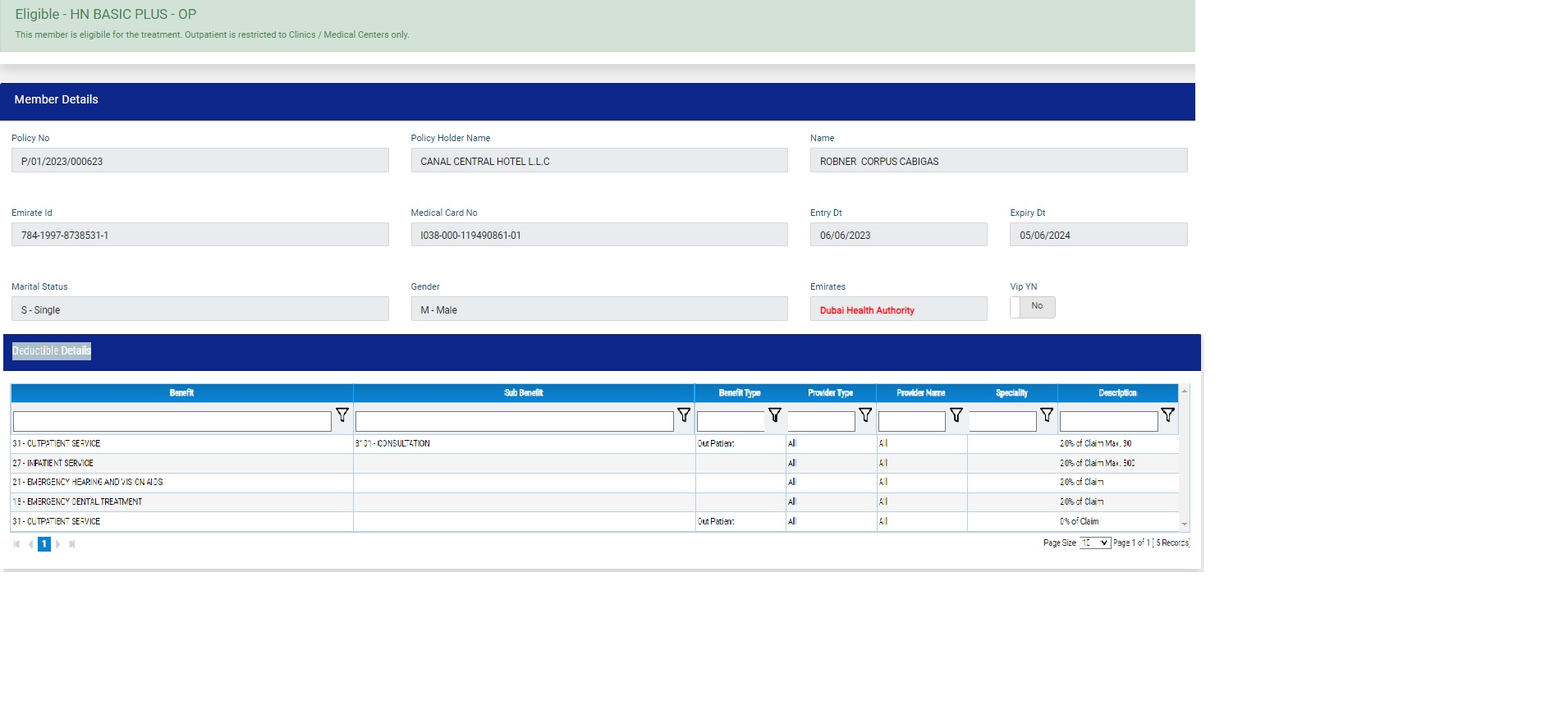Focus the Sub Benefit filter text box
Image resolution: width=1568 pixels, height=719 pixels.
coord(514,422)
